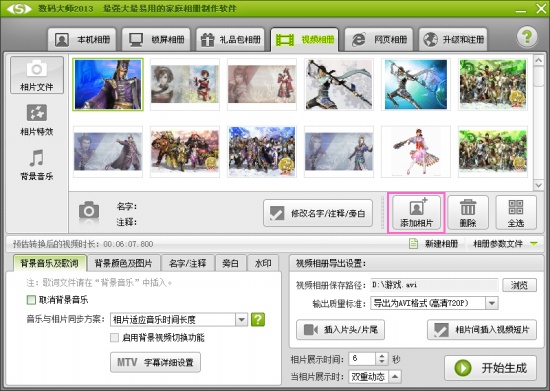Select the pink dress girl thumbnail
The height and width of the screenshot is (391, 550).
pos(416,152)
